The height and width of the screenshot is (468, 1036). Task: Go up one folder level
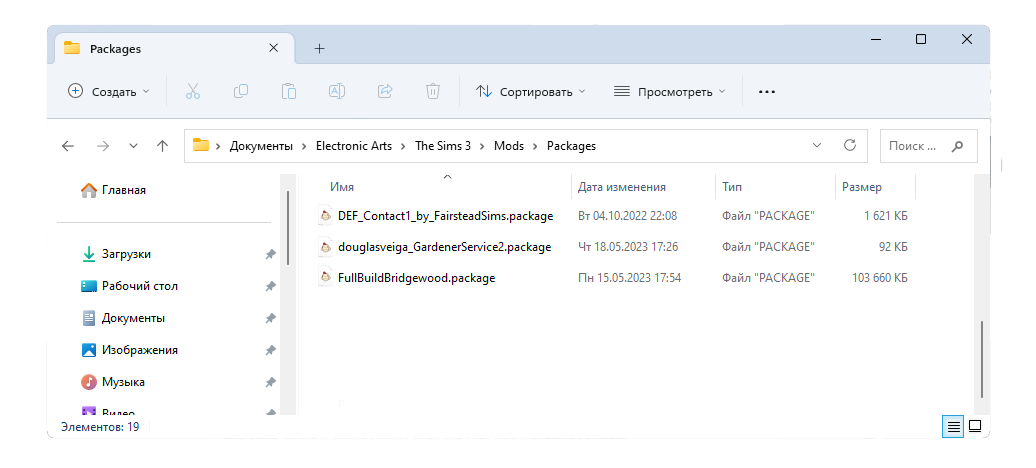point(163,146)
